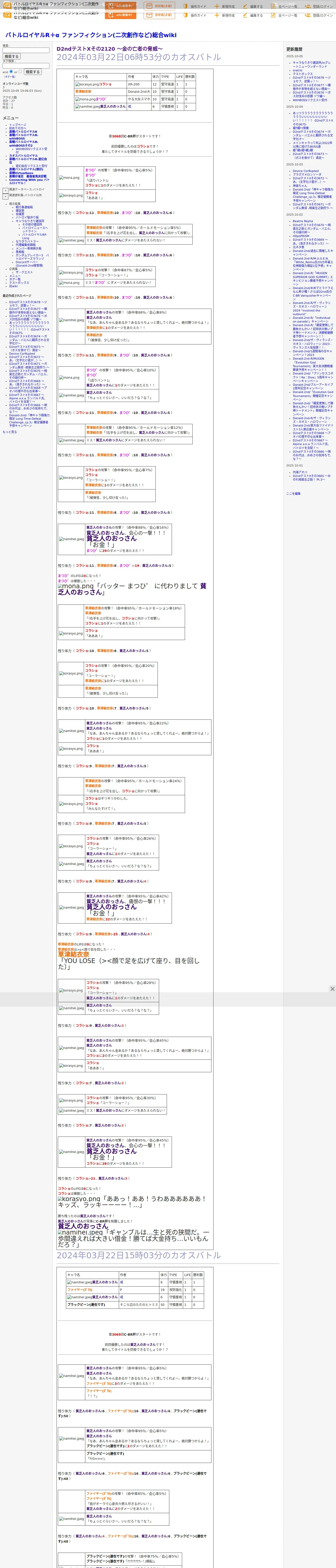Open トップページ in the menu

coord(18,125)
